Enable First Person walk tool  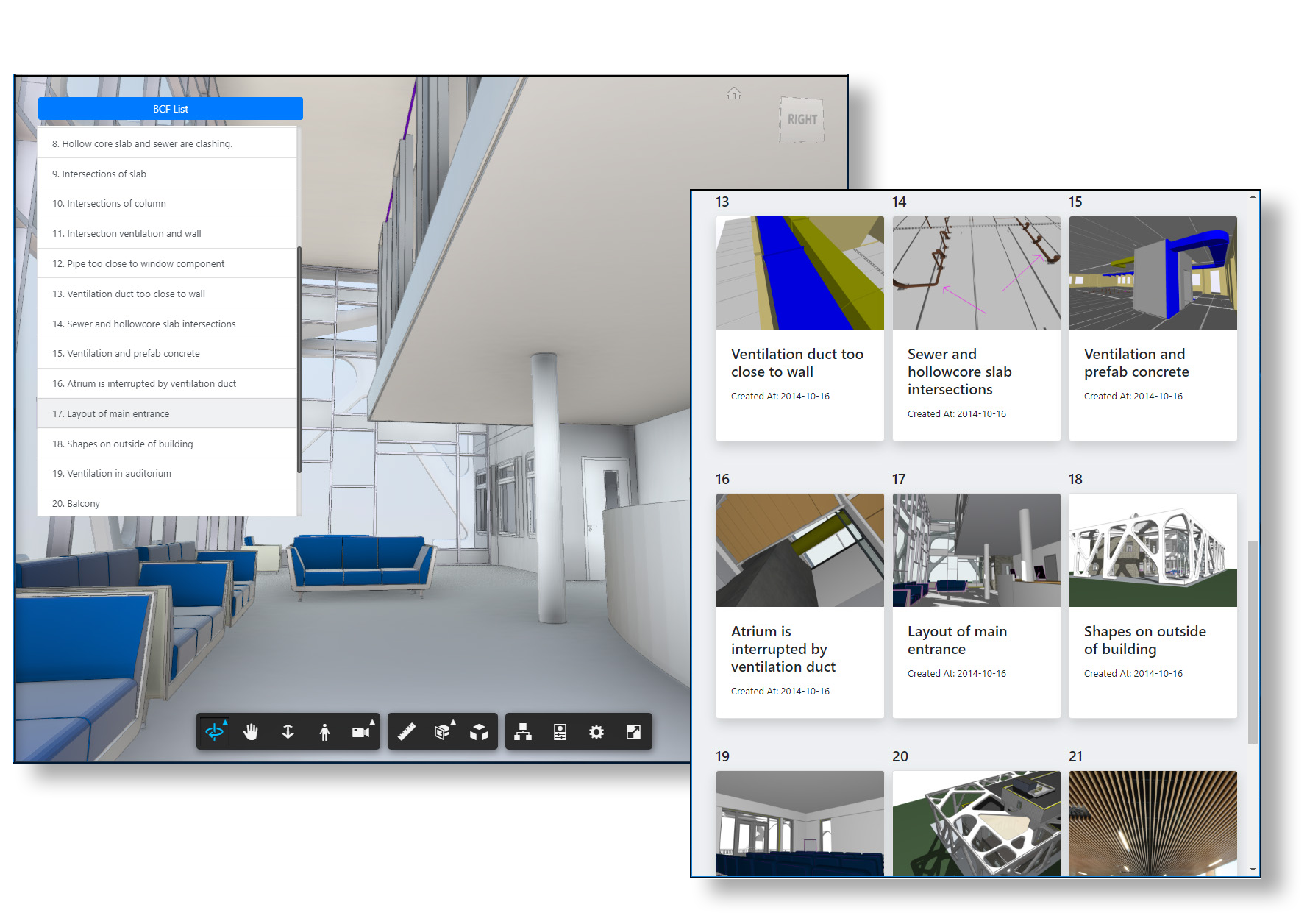[324, 731]
